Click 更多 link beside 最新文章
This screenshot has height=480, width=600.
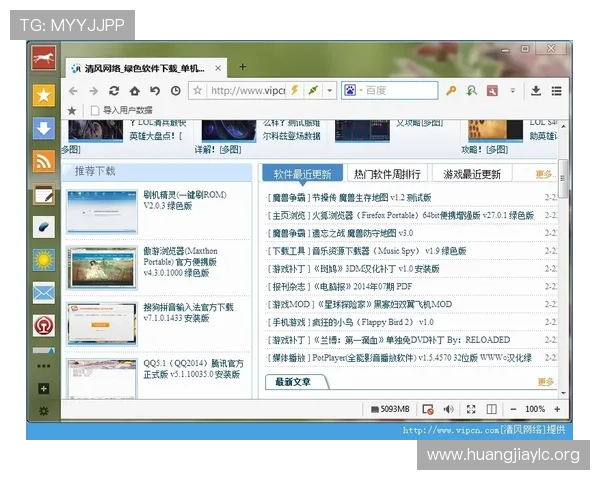pos(546,382)
